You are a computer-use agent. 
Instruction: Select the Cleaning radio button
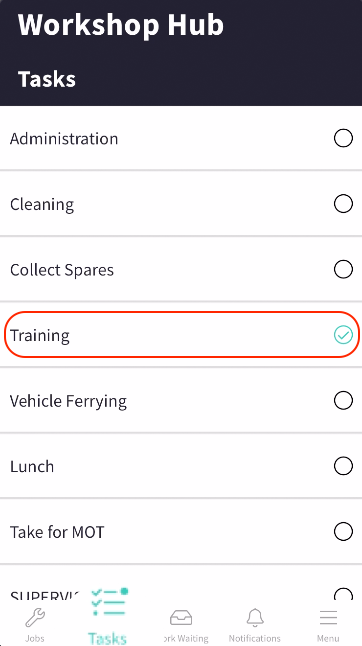(x=343, y=204)
